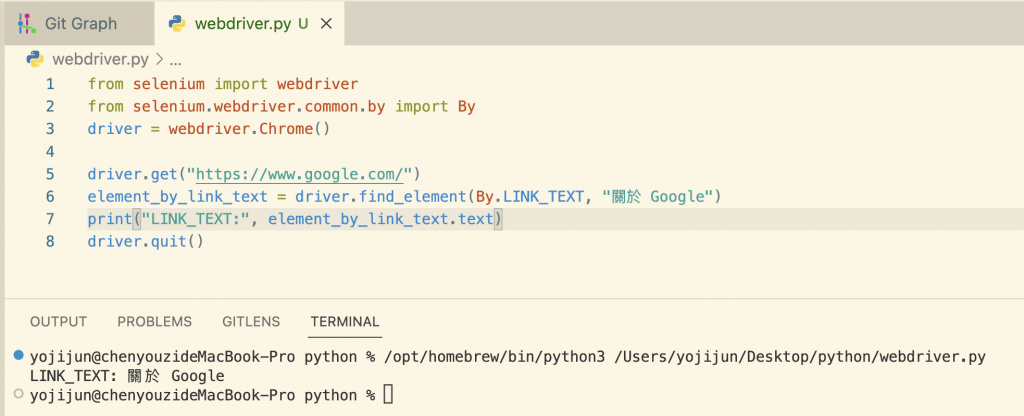The image size is (1024, 416).
Task: Select the TERMINAL panel tab
Action: [345, 321]
